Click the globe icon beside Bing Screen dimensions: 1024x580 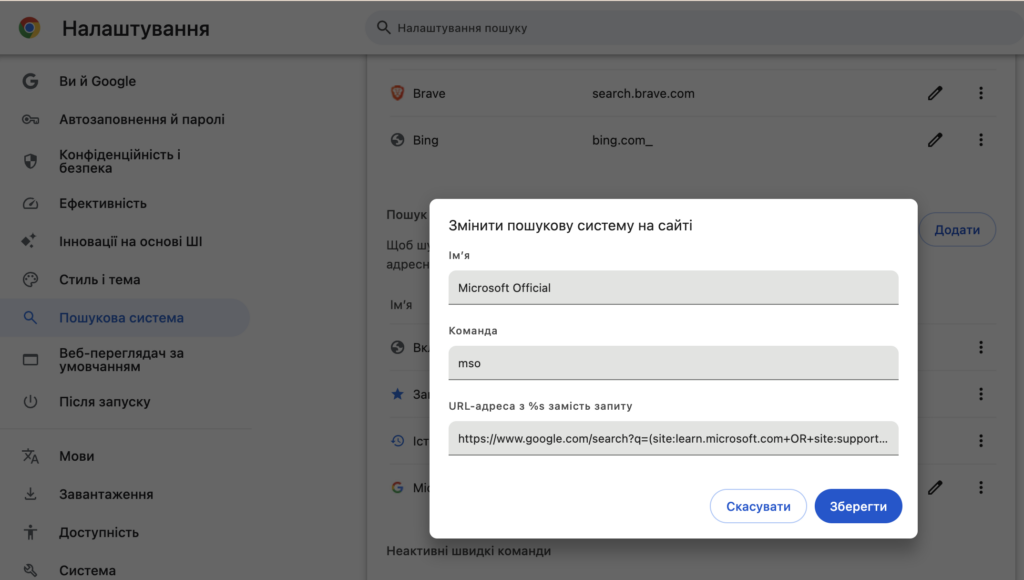(x=397, y=140)
